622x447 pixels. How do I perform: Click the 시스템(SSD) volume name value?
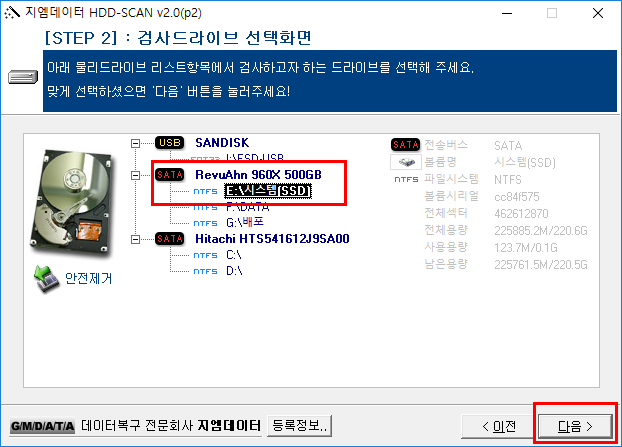point(525,163)
